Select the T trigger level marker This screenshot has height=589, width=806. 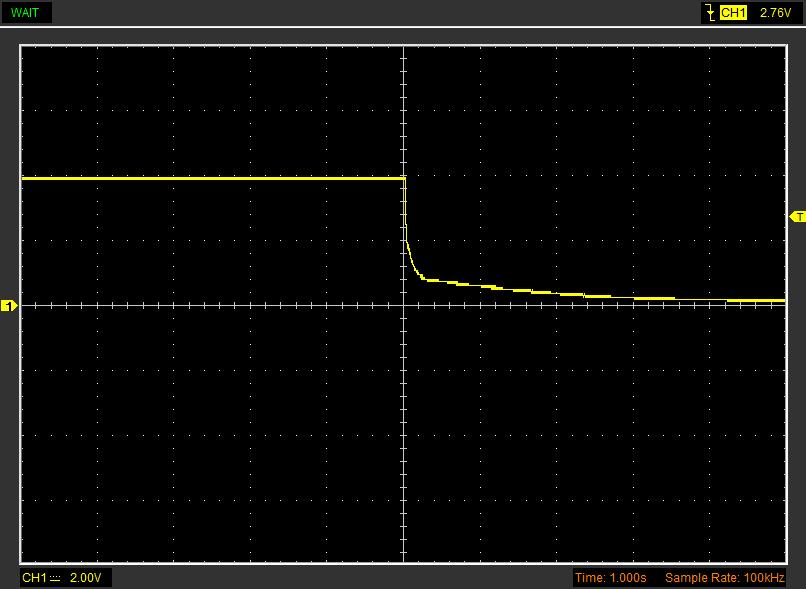pyautogui.click(x=797, y=217)
